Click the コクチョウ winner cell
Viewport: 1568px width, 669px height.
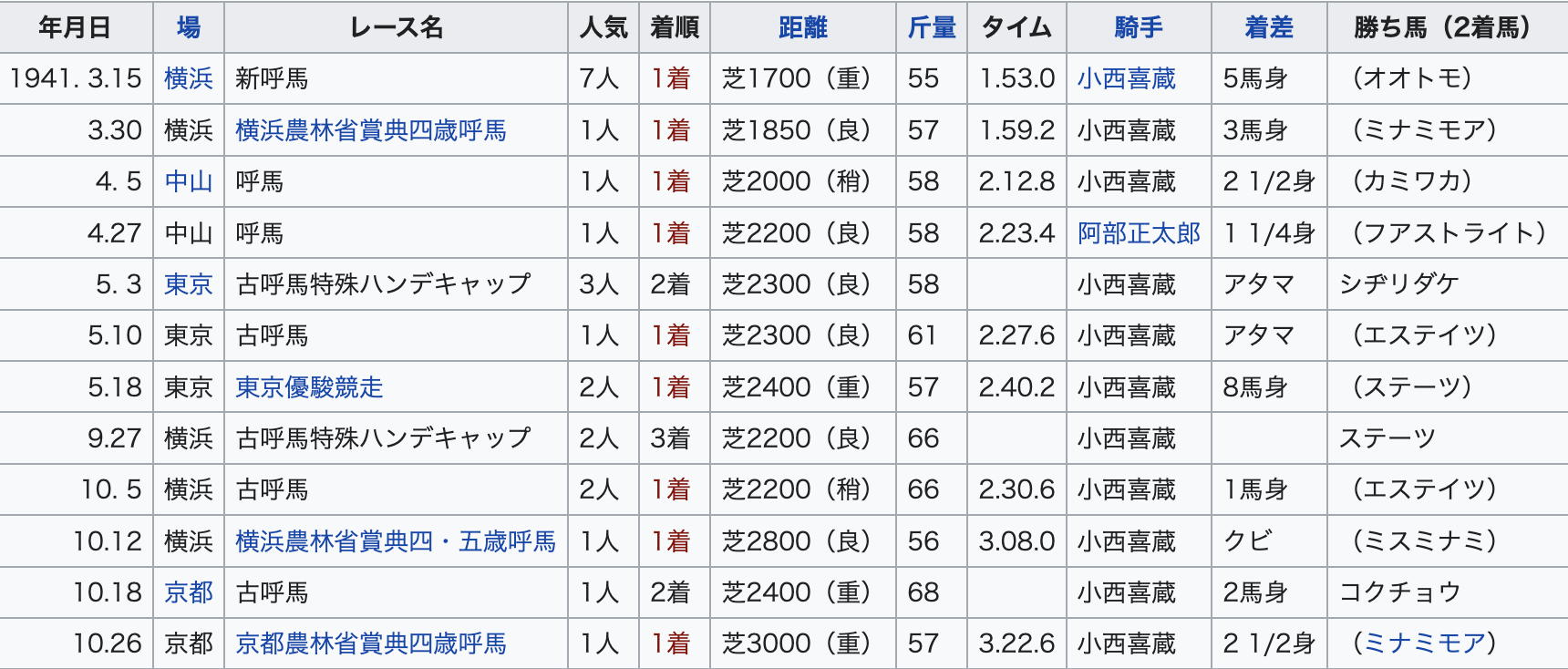[x=1399, y=592]
